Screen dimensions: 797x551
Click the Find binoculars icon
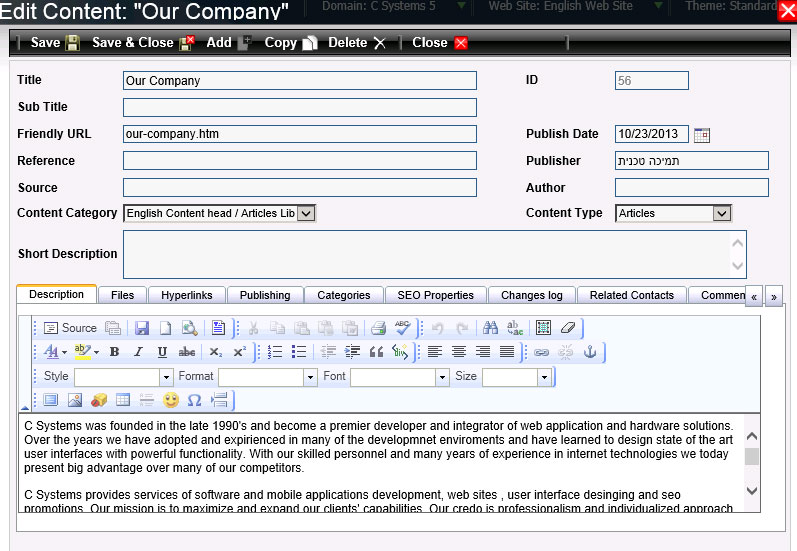coord(490,328)
